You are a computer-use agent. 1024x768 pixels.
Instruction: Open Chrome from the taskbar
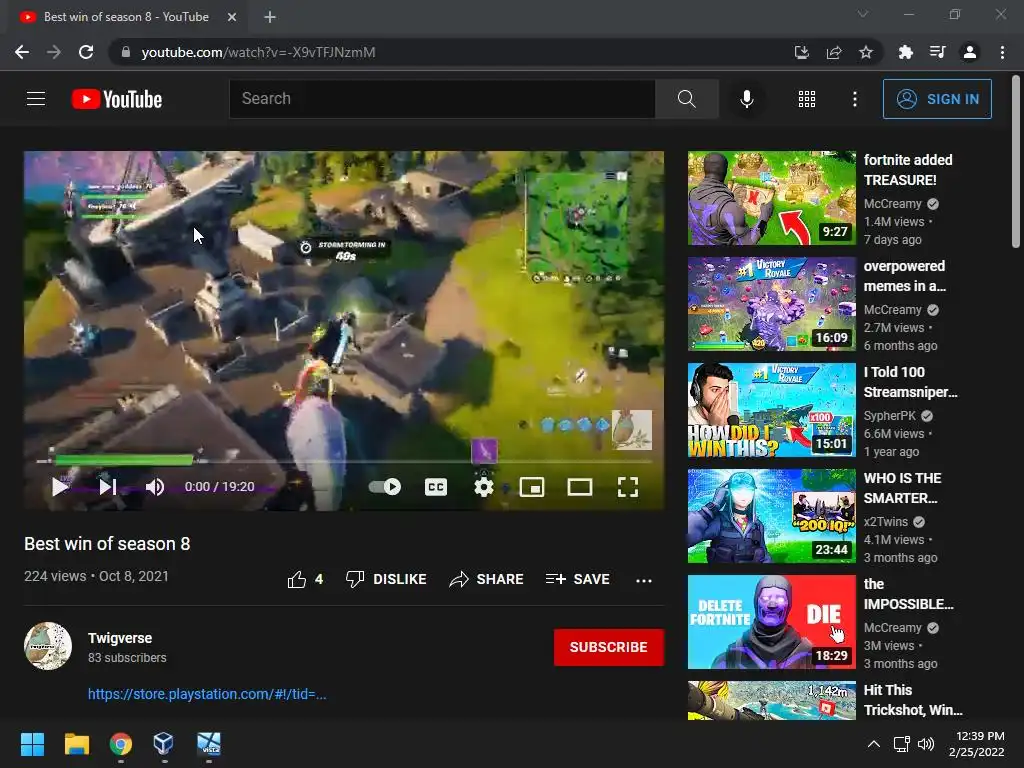(121, 744)
